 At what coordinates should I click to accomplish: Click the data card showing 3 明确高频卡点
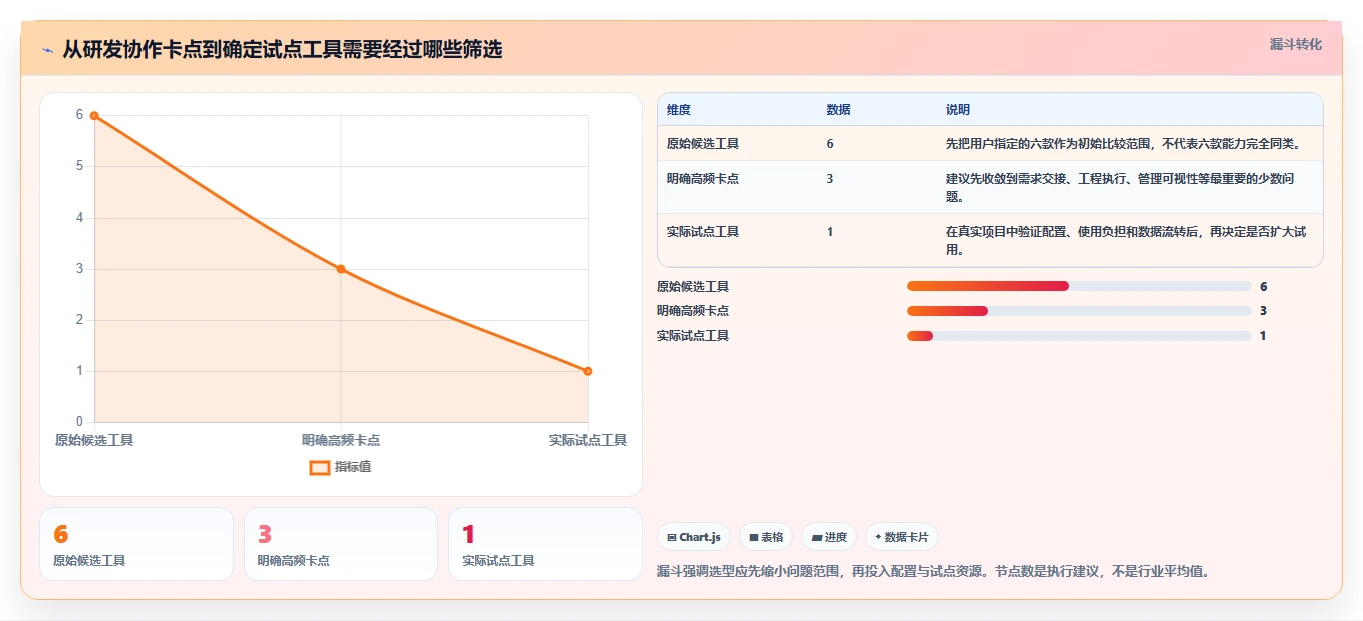click(341, 544)
